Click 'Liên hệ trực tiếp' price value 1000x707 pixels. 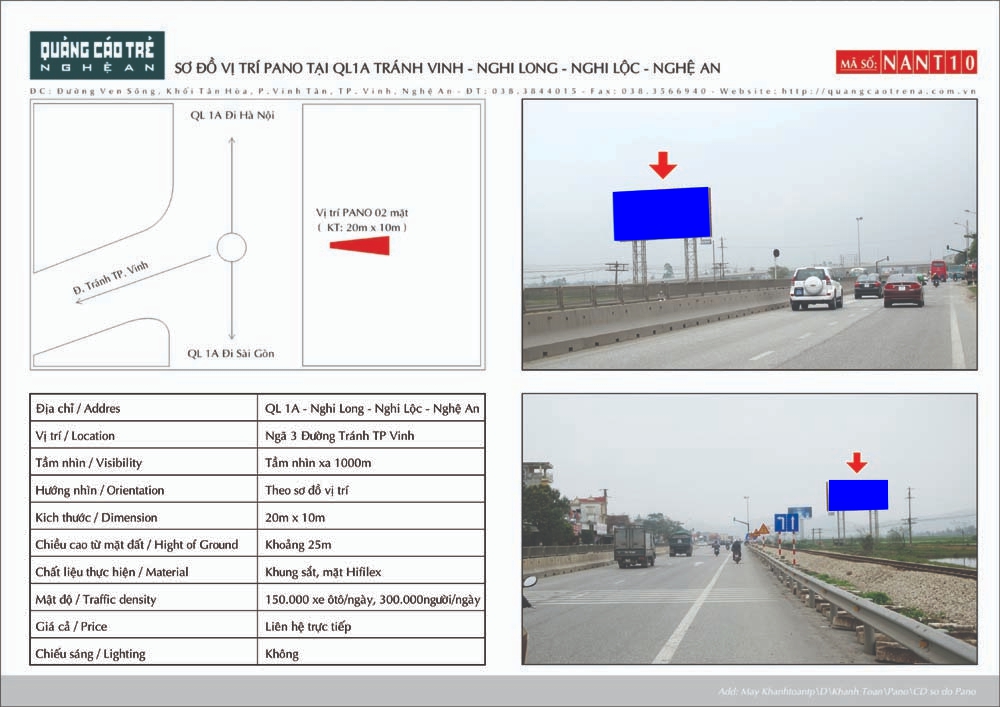coord(308,626)
